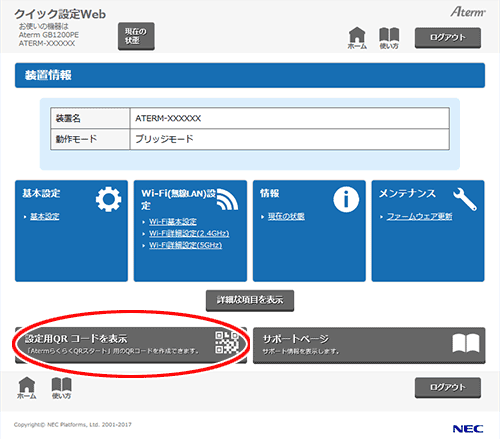Click the footer Home icon
Image resolution: width=500 pixels, height=439 pixels.
27,388
